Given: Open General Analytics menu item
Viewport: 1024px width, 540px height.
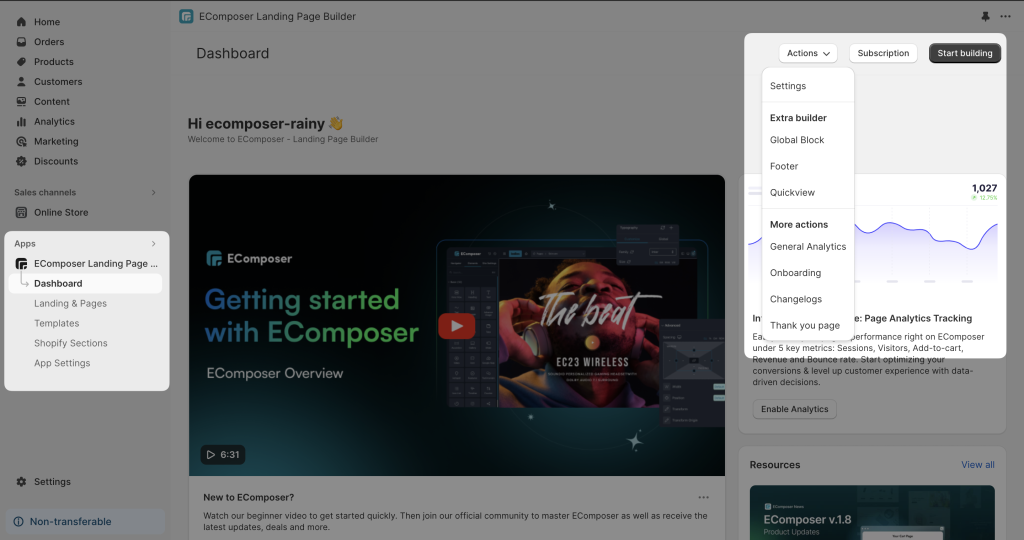Looking at the screenshot, I should pos(808,247).
